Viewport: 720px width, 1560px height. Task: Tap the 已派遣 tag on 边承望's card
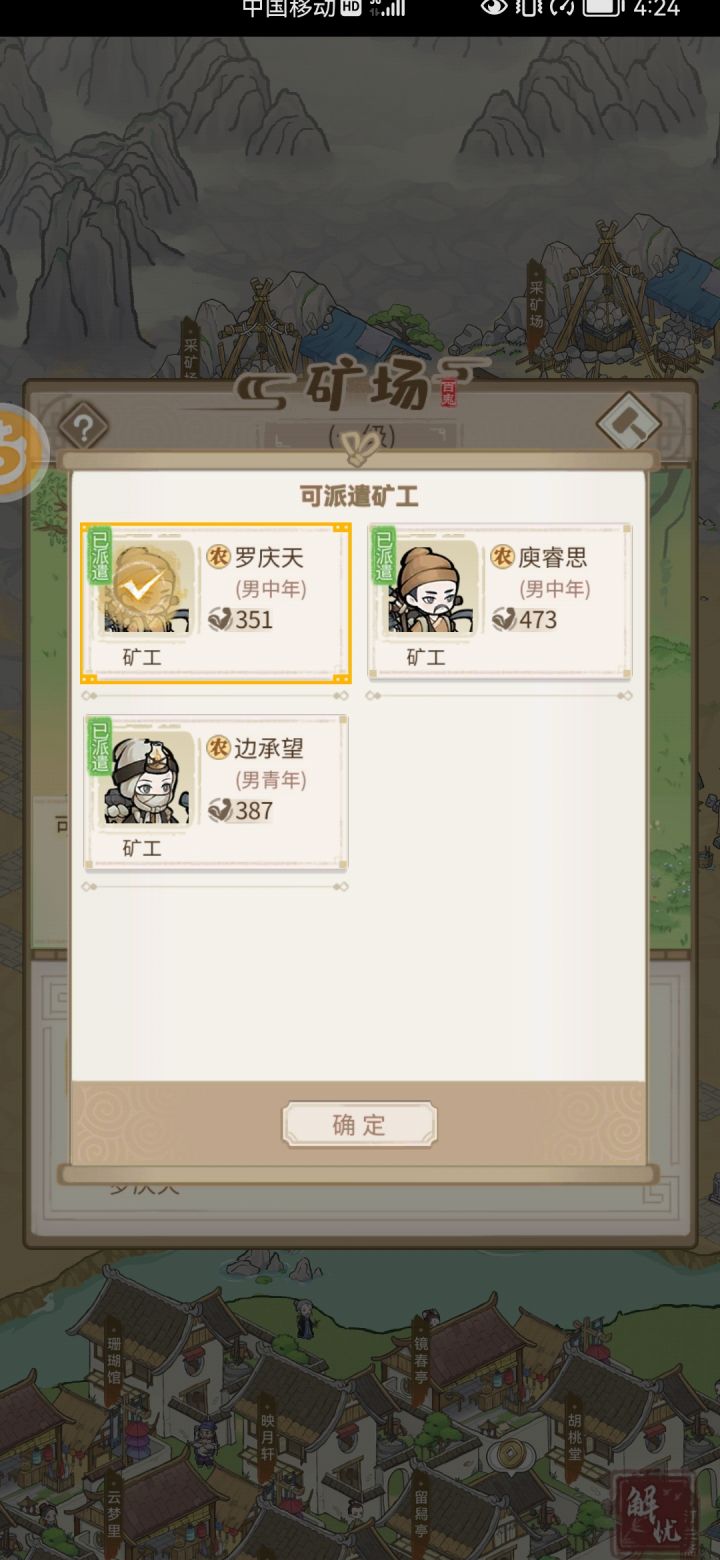click(100, 747)
